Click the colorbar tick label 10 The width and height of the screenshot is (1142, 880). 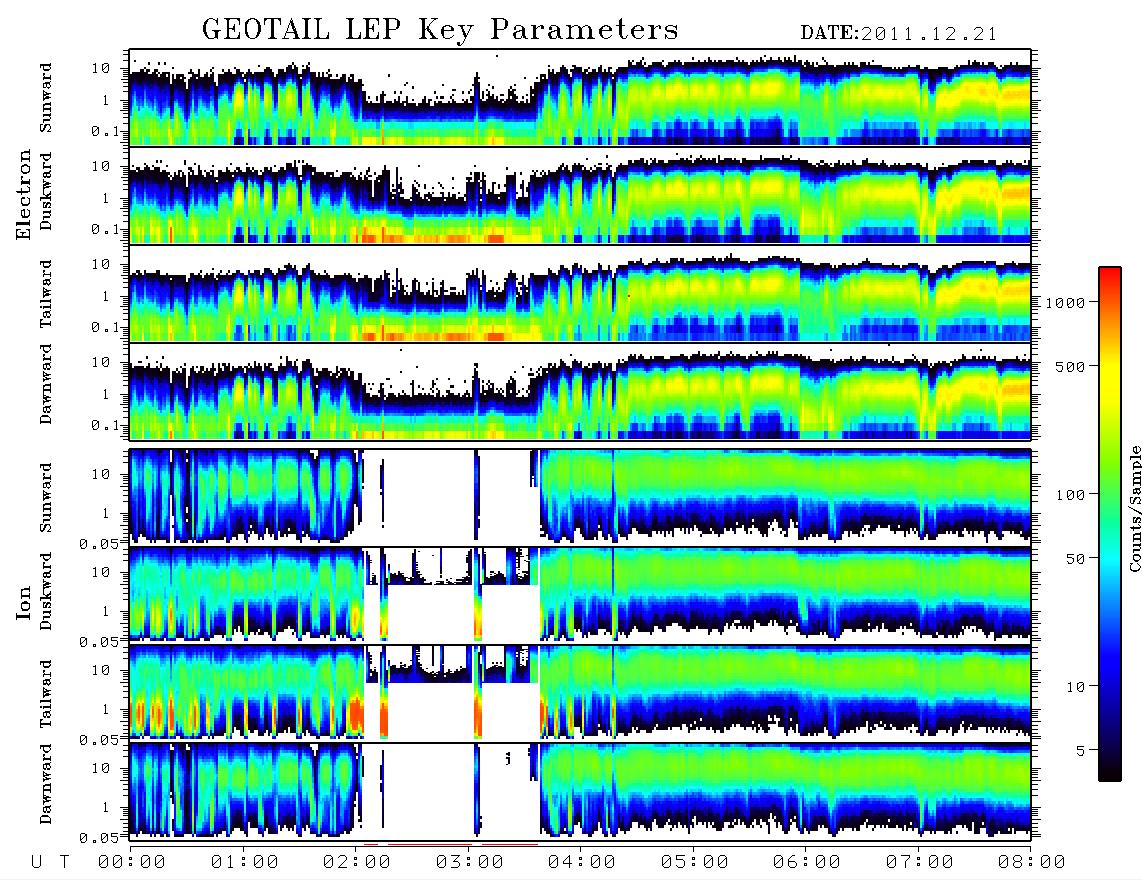1075,686
